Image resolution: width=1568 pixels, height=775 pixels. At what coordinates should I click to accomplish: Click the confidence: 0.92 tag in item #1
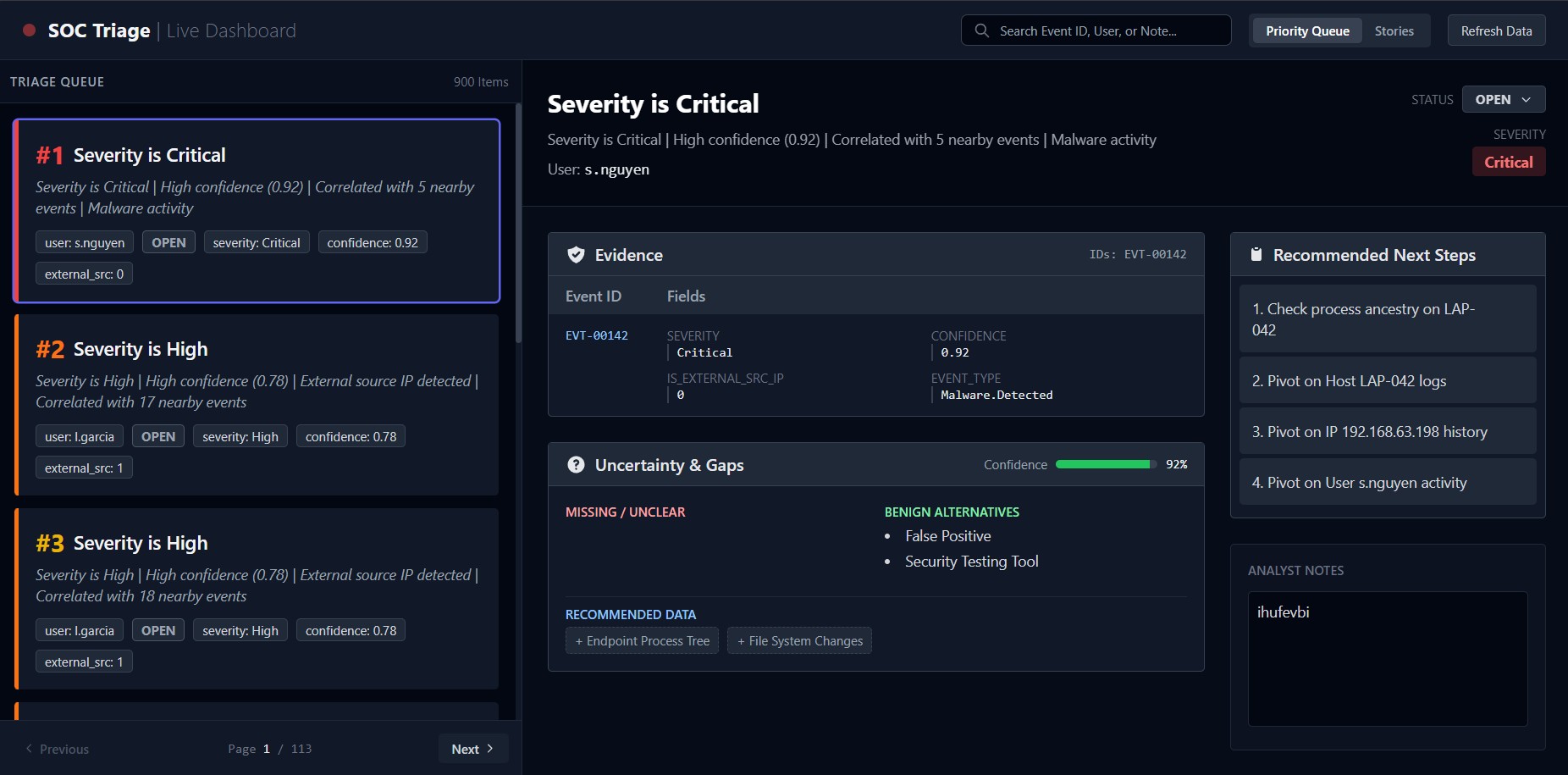(x=373, y=242)
